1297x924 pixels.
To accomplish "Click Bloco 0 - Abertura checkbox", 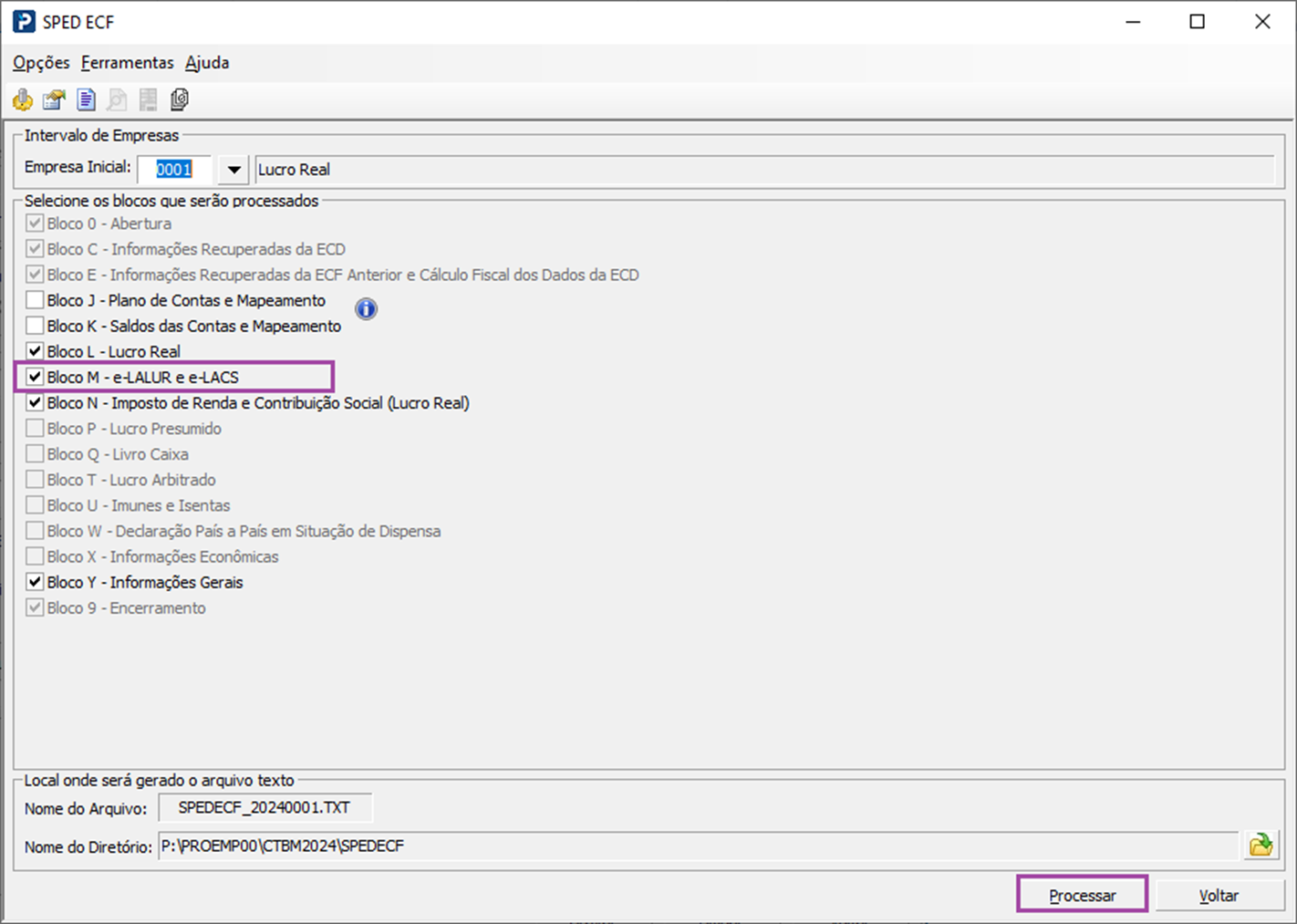I will pos(35,223).
